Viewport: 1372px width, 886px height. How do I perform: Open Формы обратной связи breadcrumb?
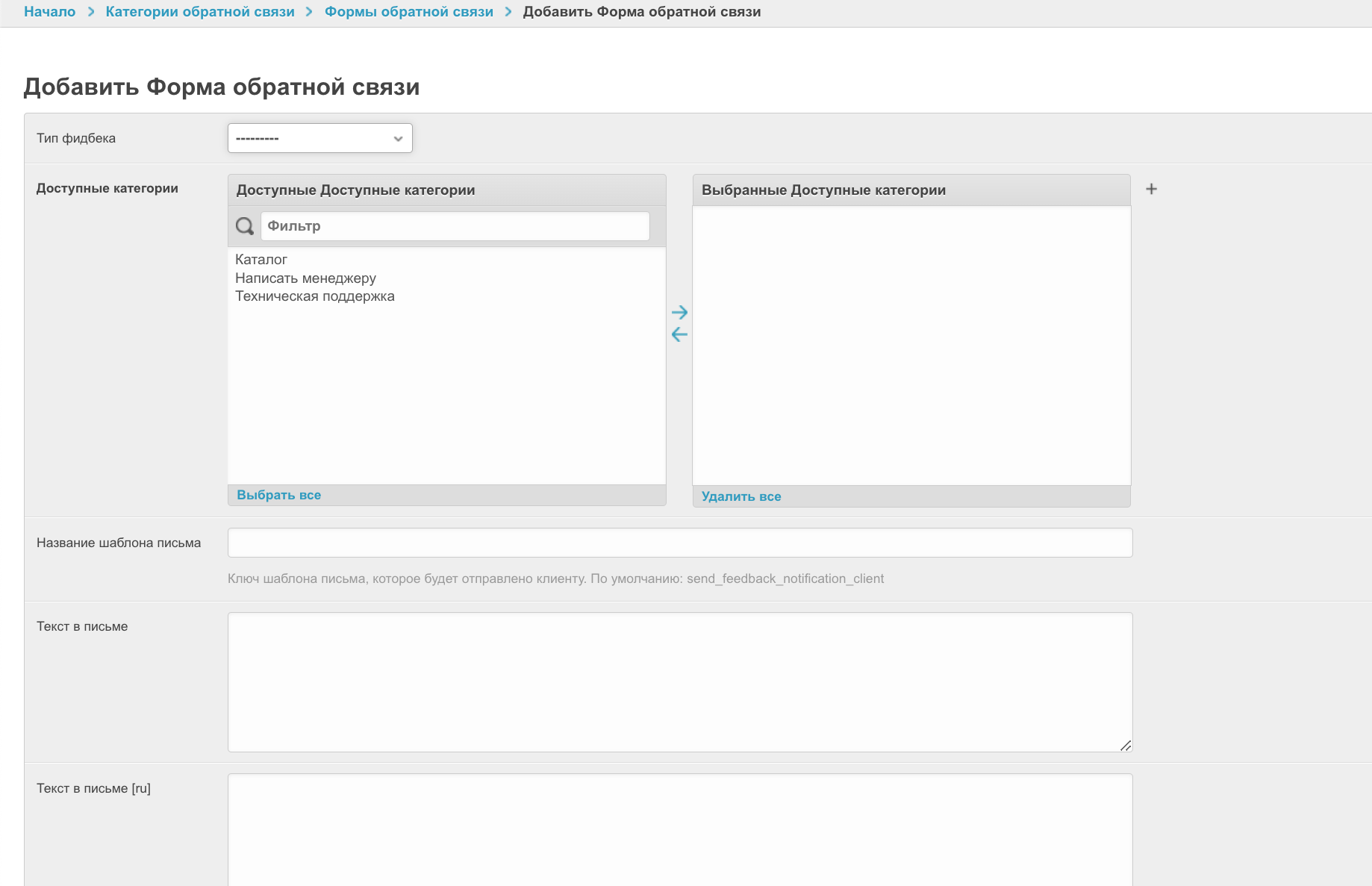(x=408, y=12)
